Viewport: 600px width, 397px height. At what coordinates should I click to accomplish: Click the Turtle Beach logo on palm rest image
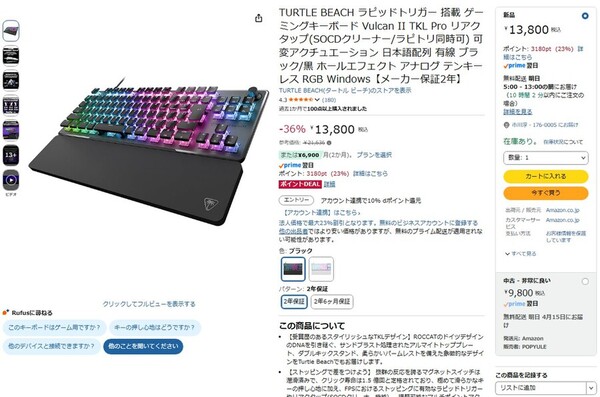coord(210,203)
